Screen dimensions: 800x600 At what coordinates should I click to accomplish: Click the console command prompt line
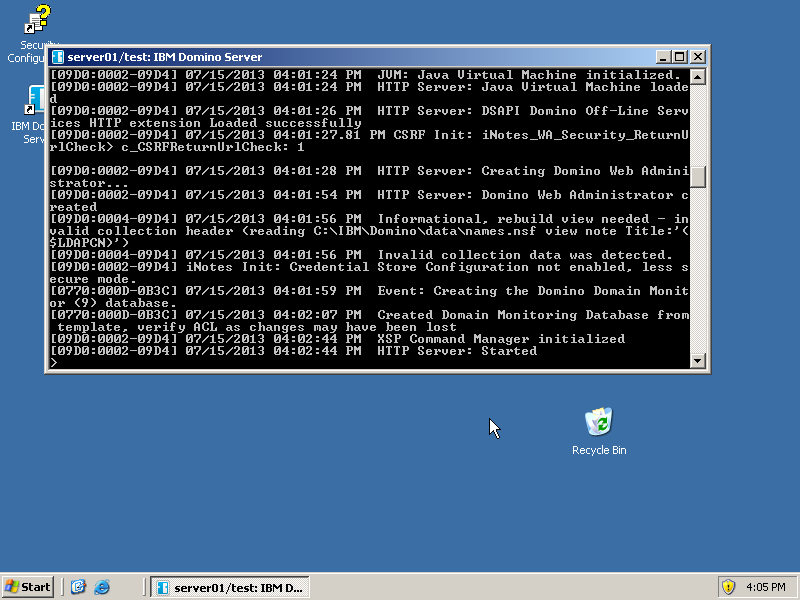point(369,362)
